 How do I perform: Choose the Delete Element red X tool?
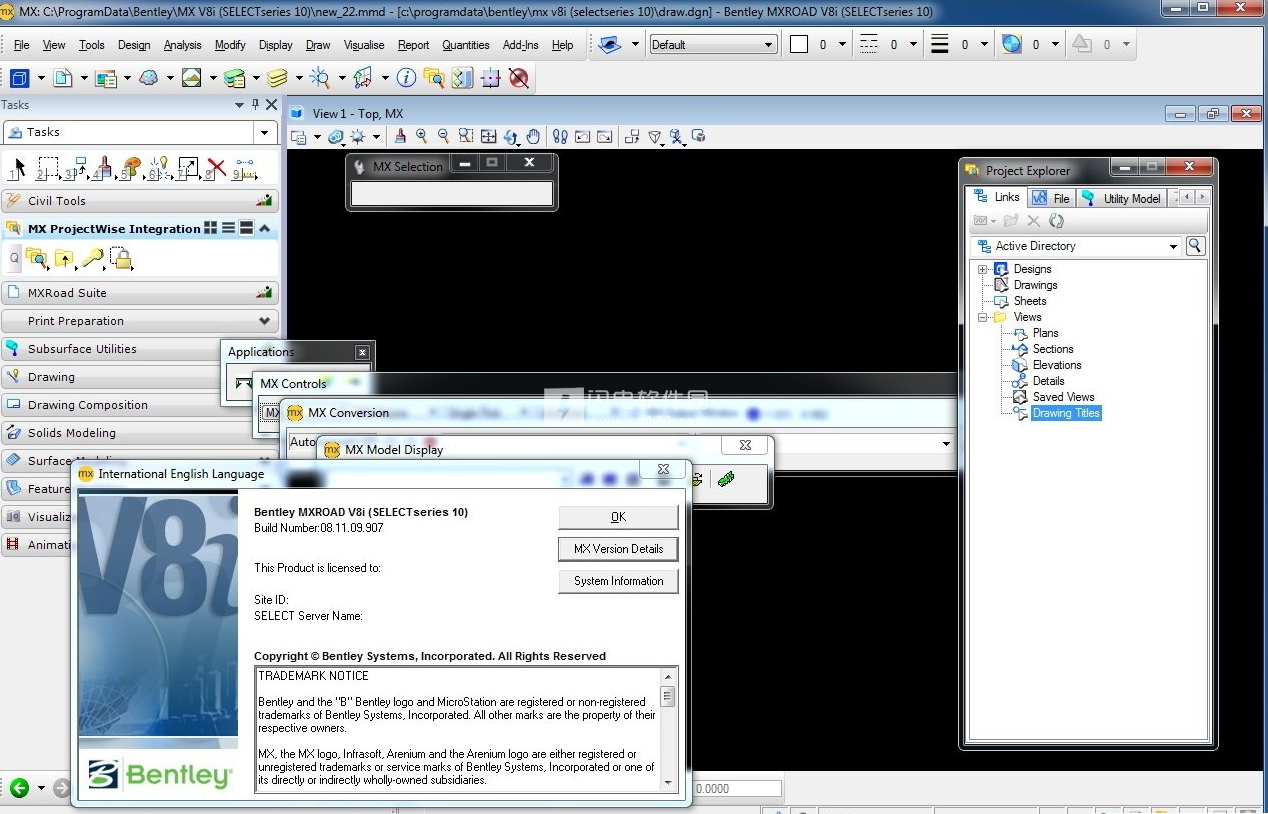[x=215, y=167]
